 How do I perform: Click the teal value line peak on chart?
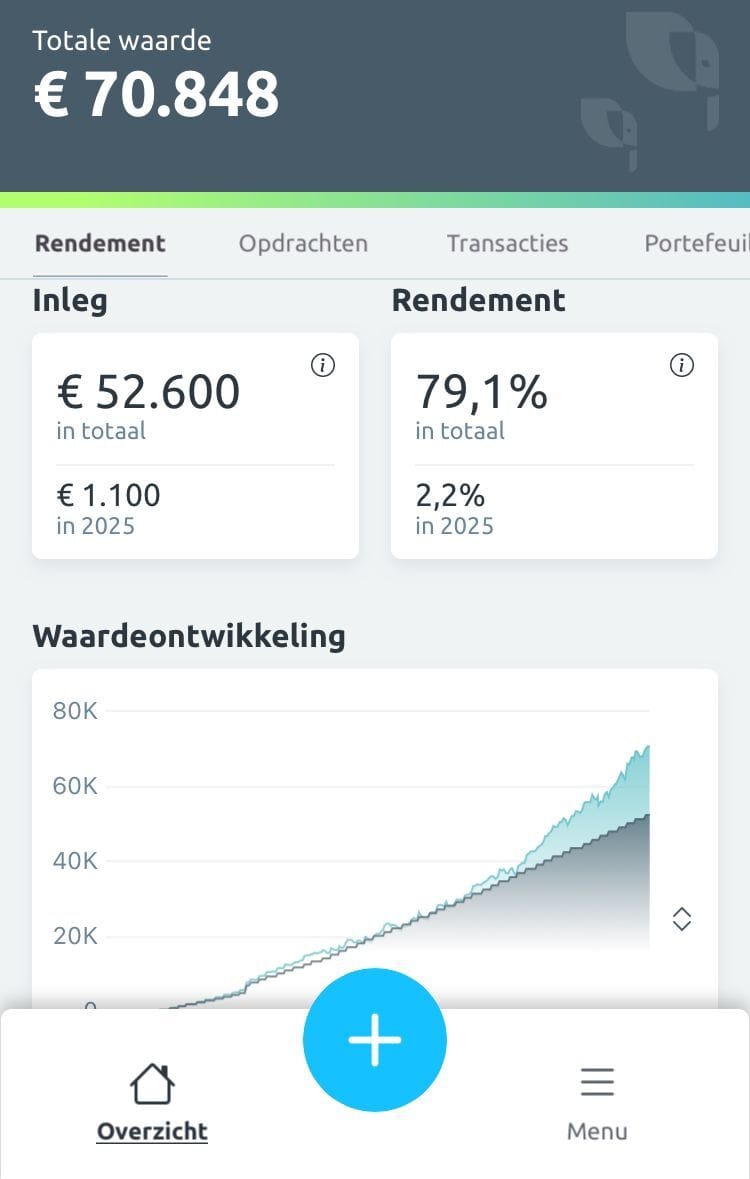645,747
